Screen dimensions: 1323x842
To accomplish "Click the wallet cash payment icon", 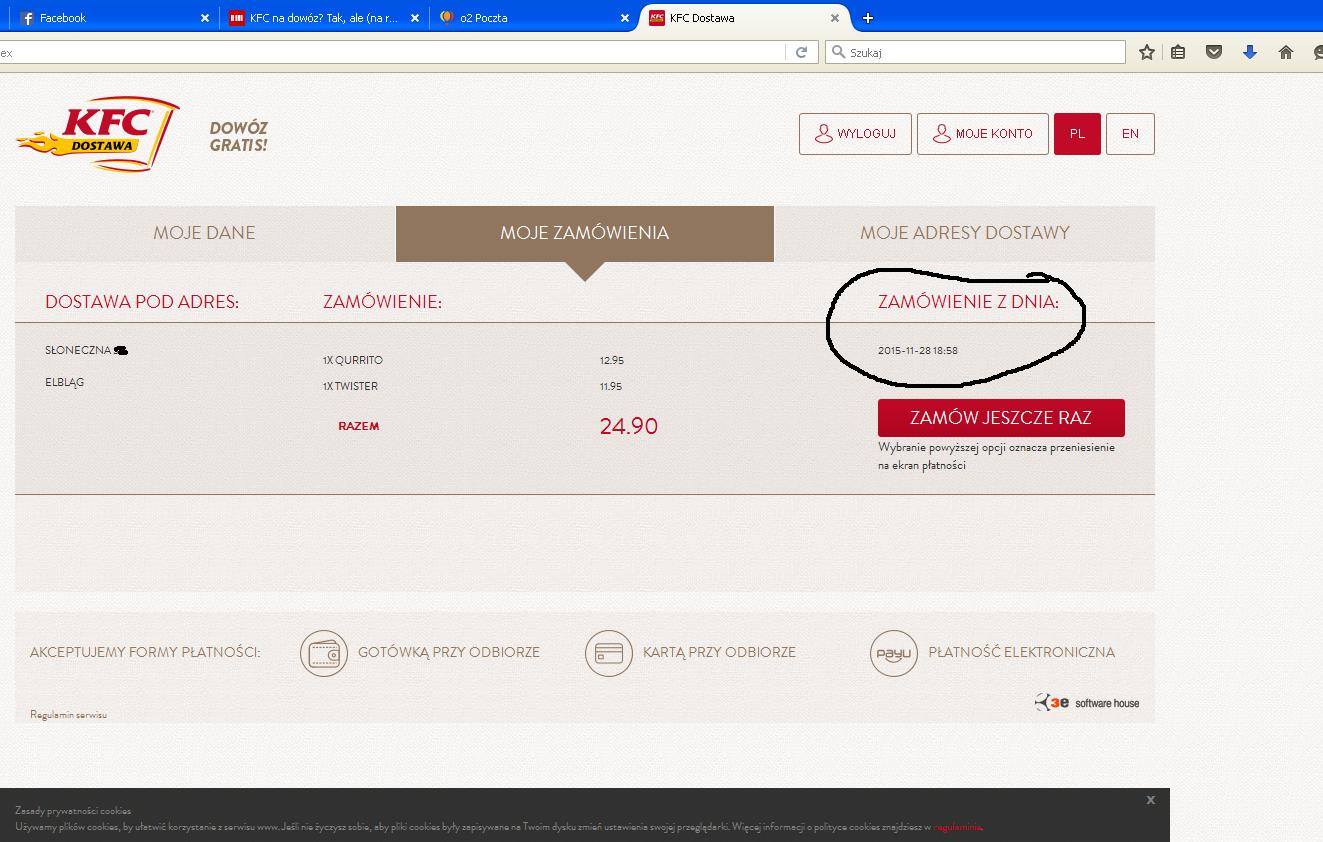I will coord(324,653).
